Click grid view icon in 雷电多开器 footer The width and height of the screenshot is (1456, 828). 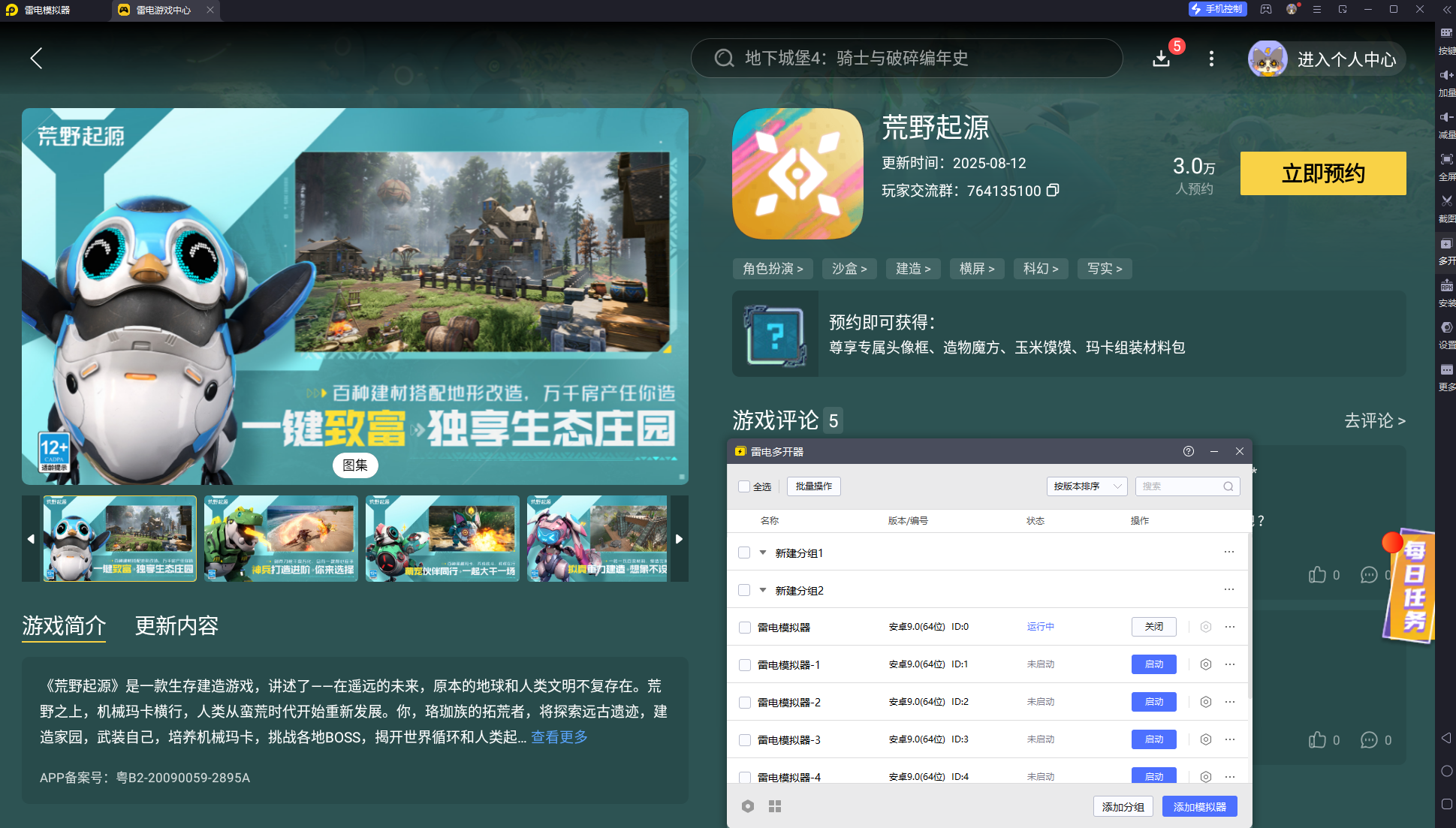point(775,806)
